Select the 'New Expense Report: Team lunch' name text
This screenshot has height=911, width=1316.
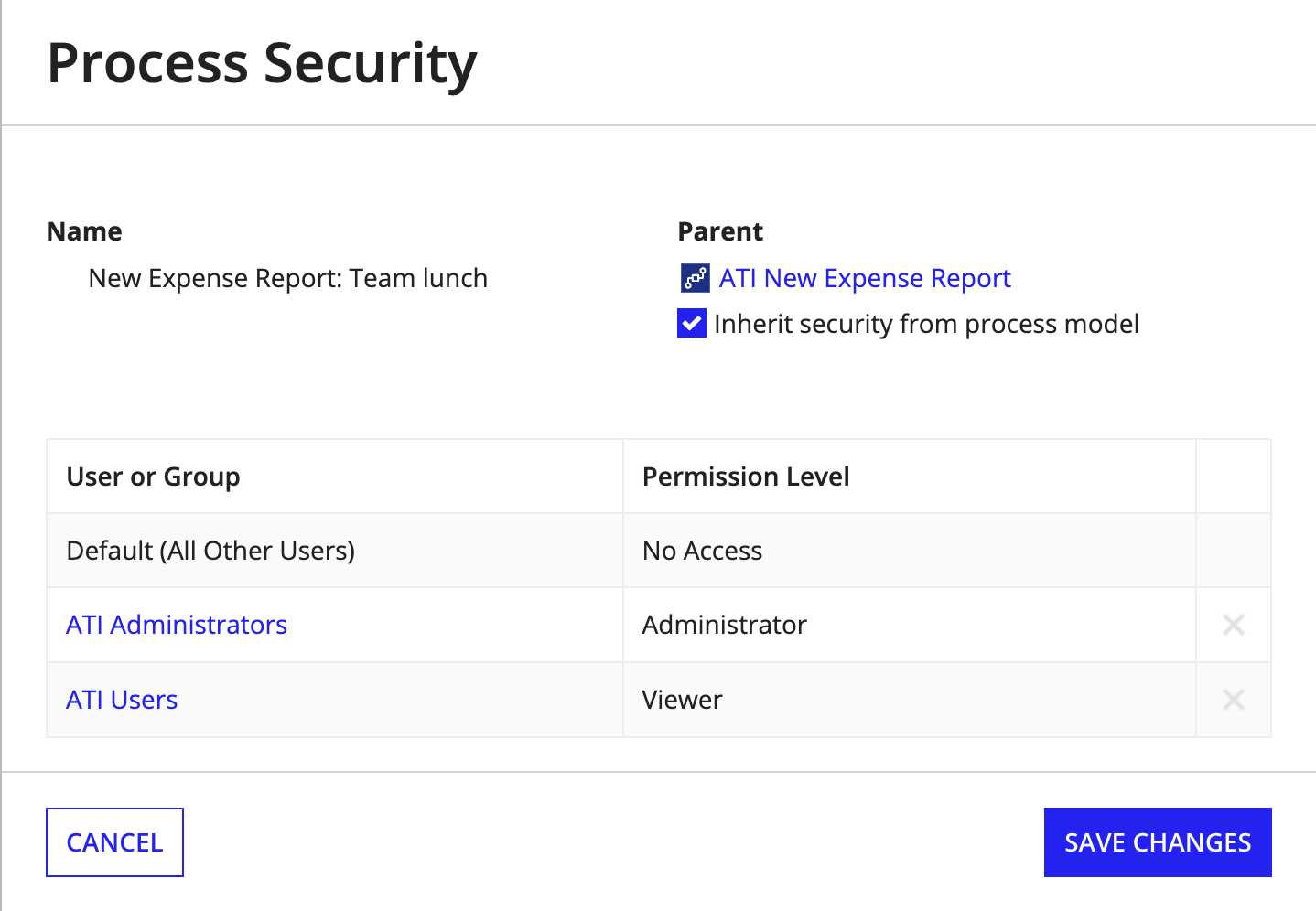287,278
